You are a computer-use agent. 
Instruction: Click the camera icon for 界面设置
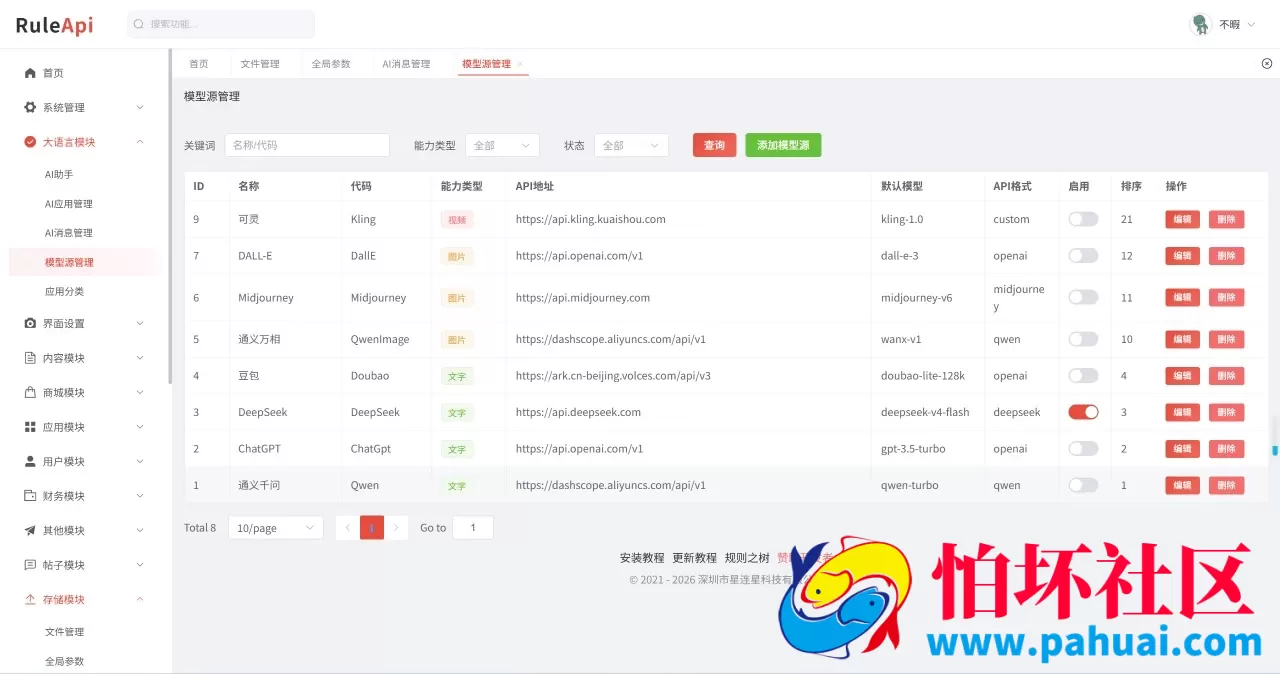(30, 323)
